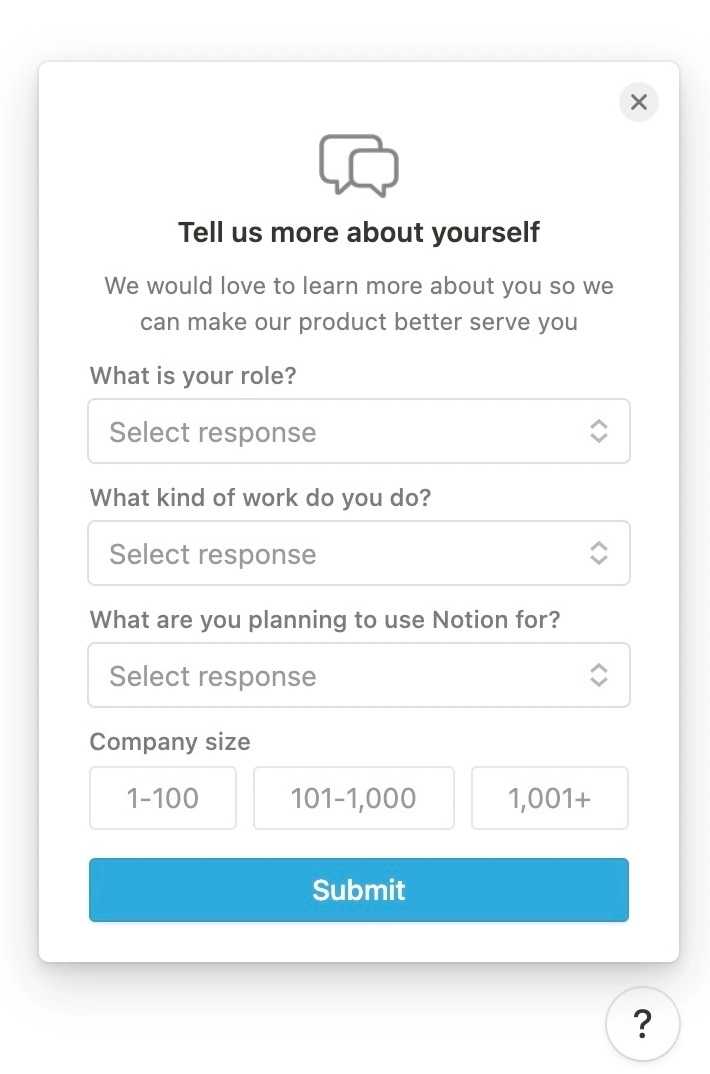Image resolution: width=710 pixels, height=1074 pixels.
Task: Select the 1-100 company size option
Action: tap(162, 798)
